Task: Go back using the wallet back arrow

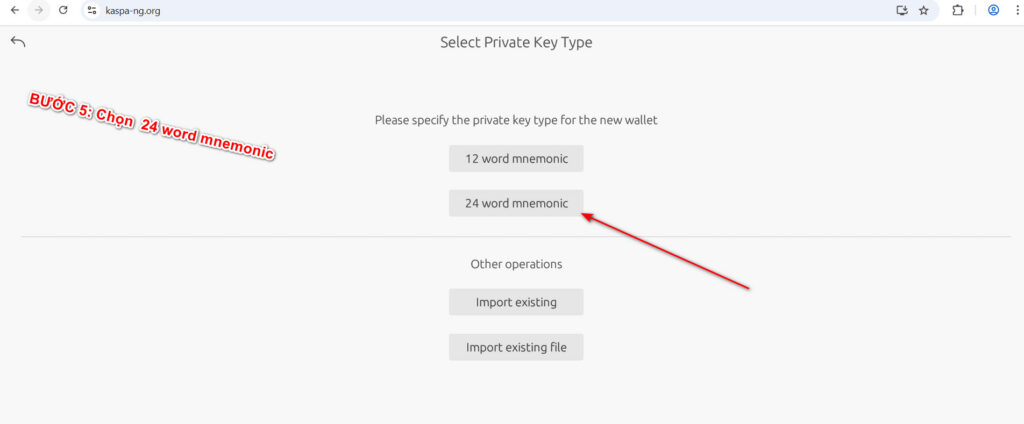Action: click(18, 42)
